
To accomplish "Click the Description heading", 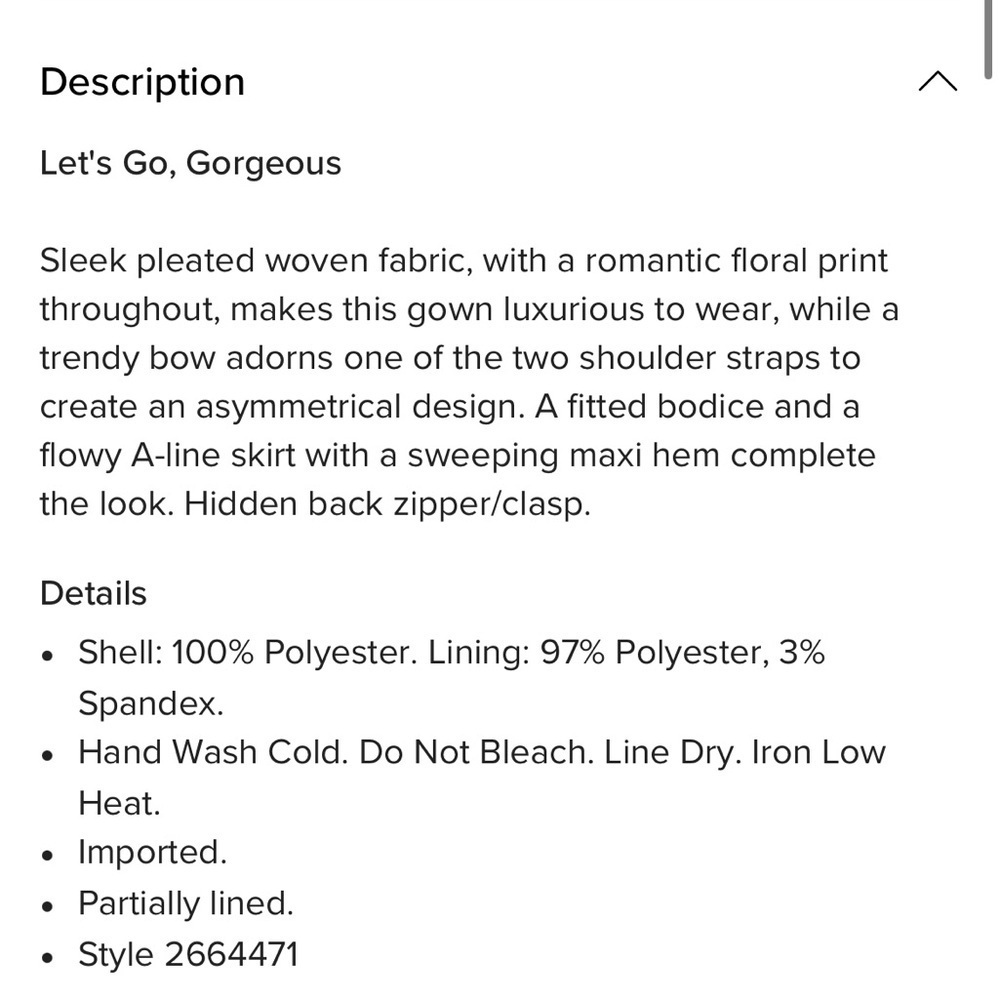I will [x=142, y=82].
